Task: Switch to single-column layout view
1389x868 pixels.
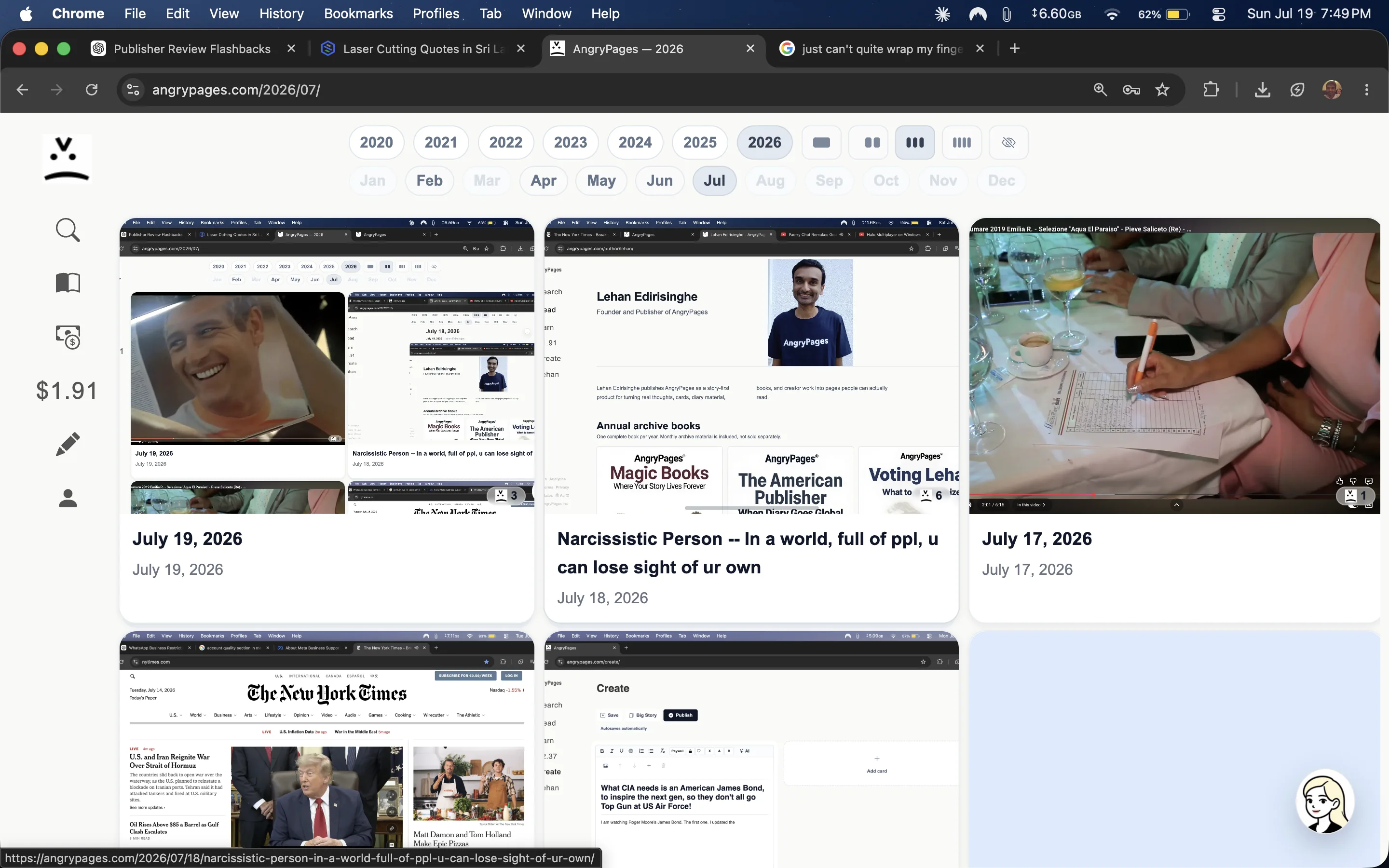Action: click(821, 142)
